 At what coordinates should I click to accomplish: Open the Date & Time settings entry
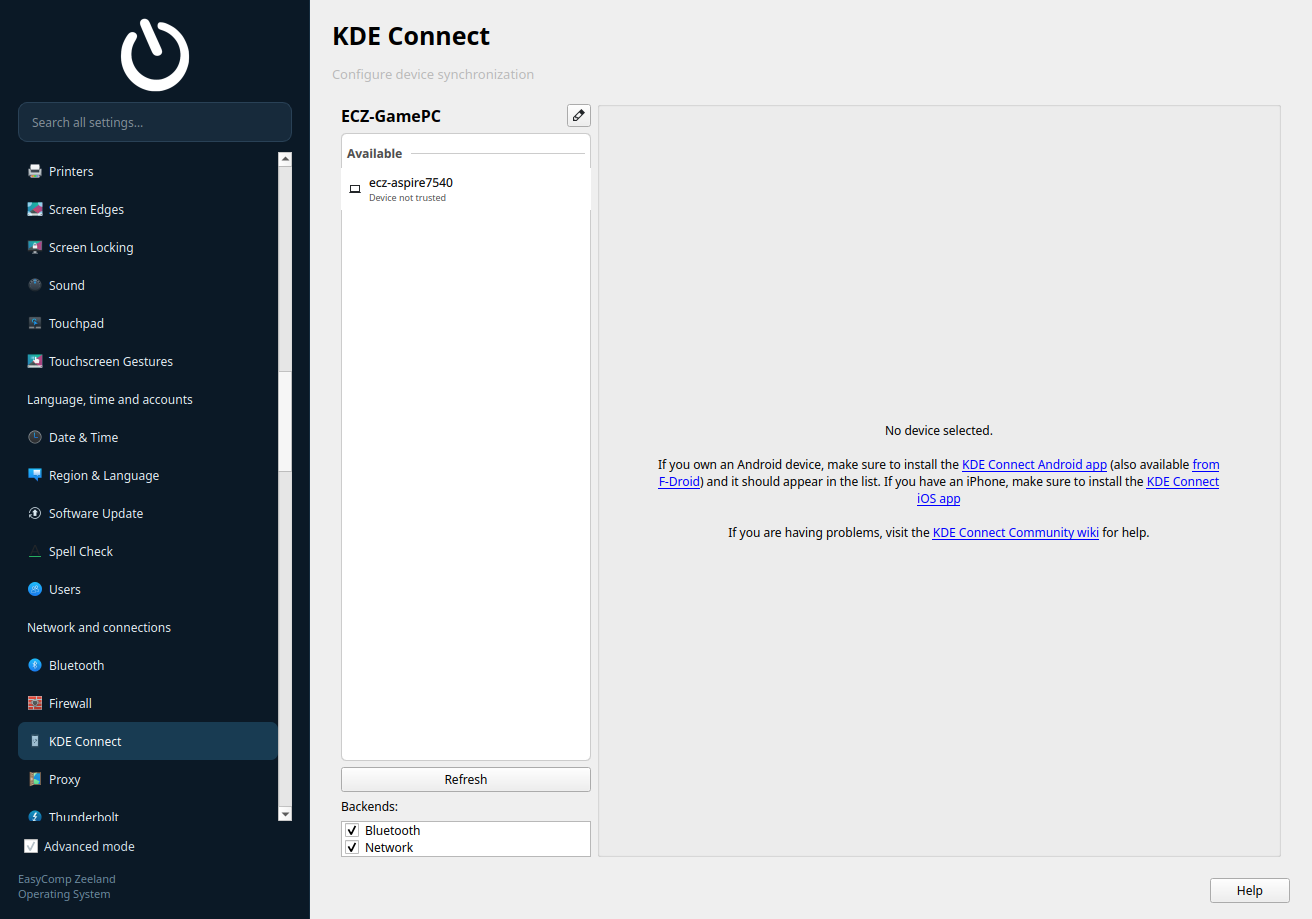click(x=148, y=437)
